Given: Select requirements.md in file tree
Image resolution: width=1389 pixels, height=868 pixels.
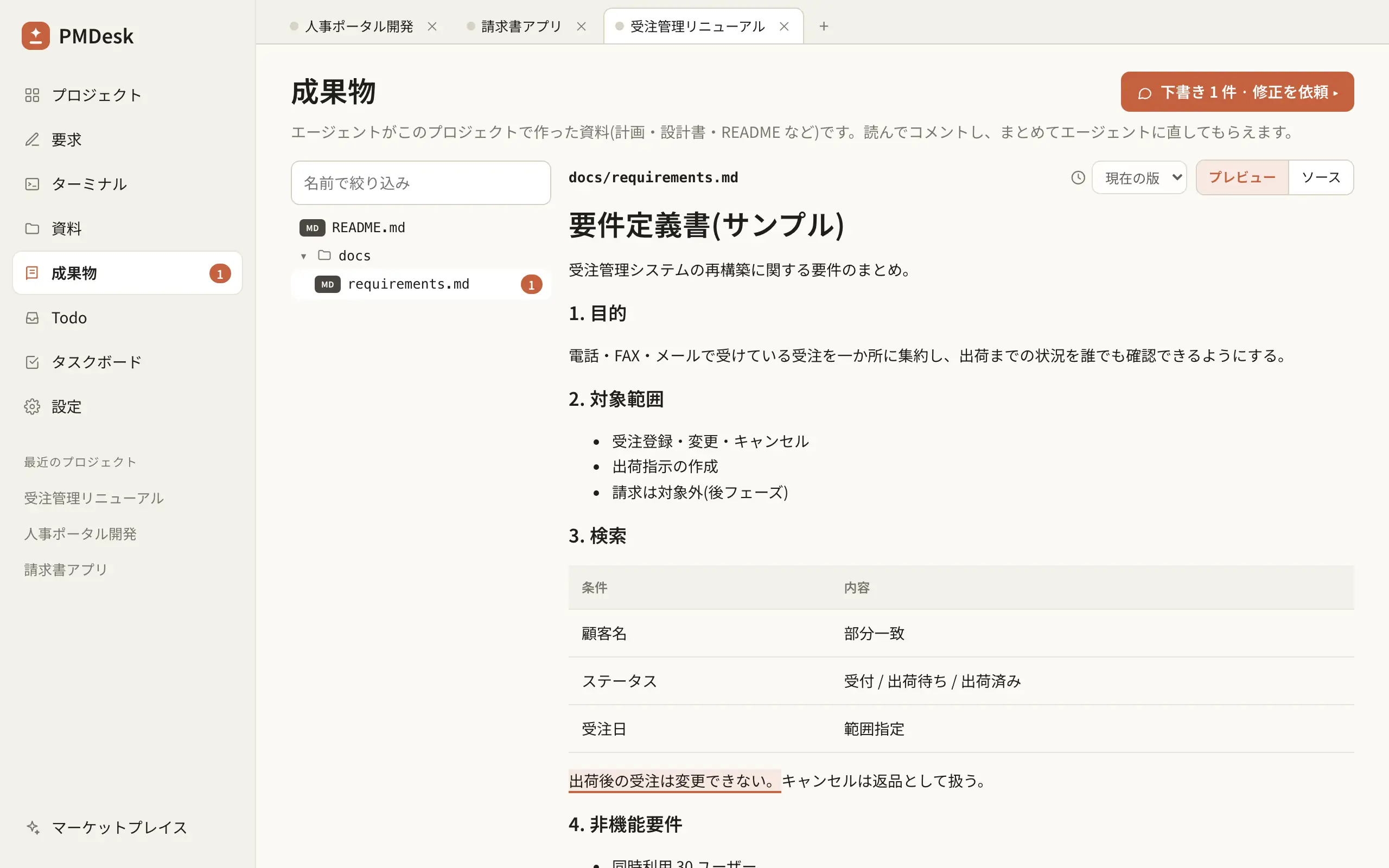Looking at the screenshot, I should (x=420, y=284).
